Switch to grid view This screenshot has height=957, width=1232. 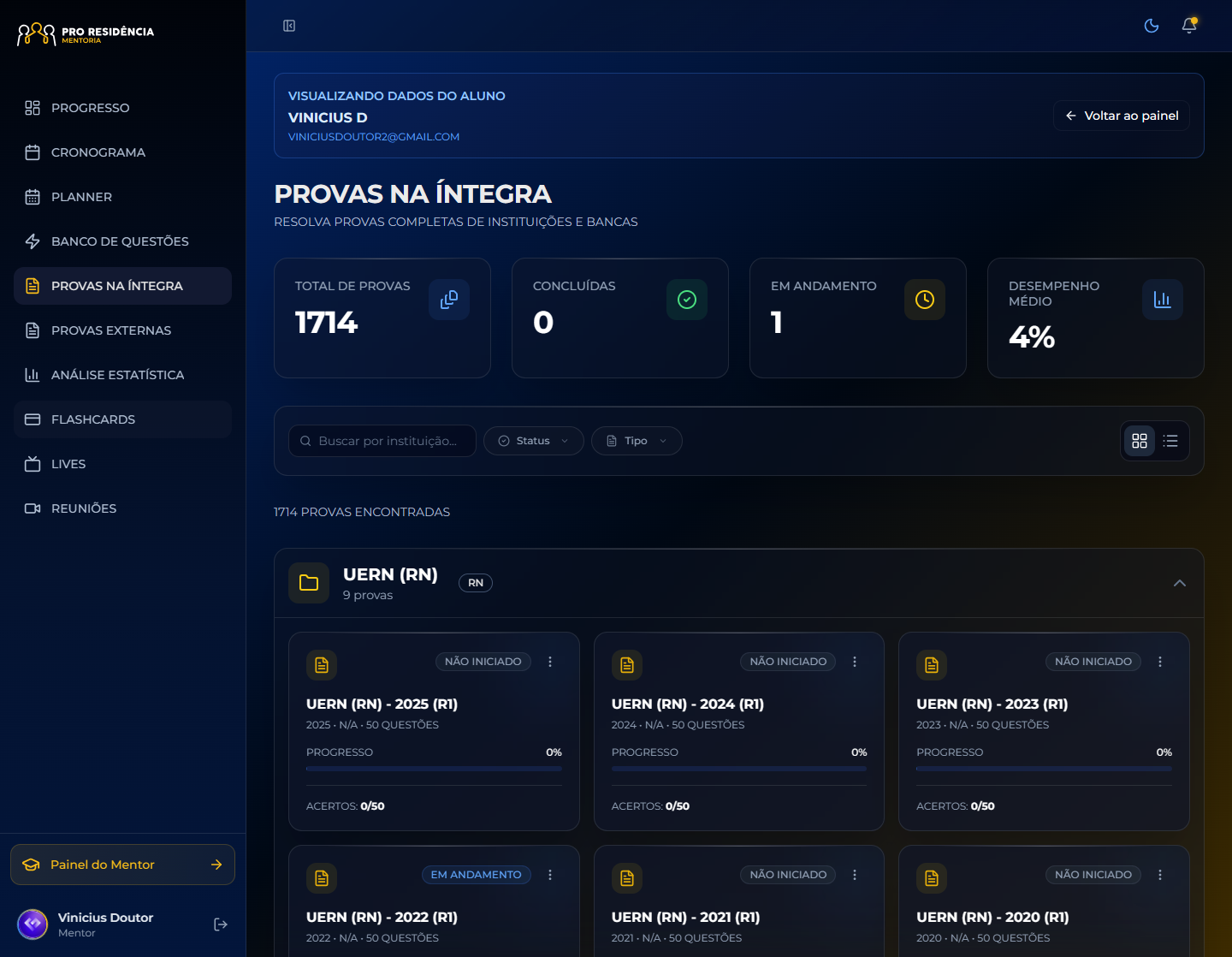tap(1140, 441)
